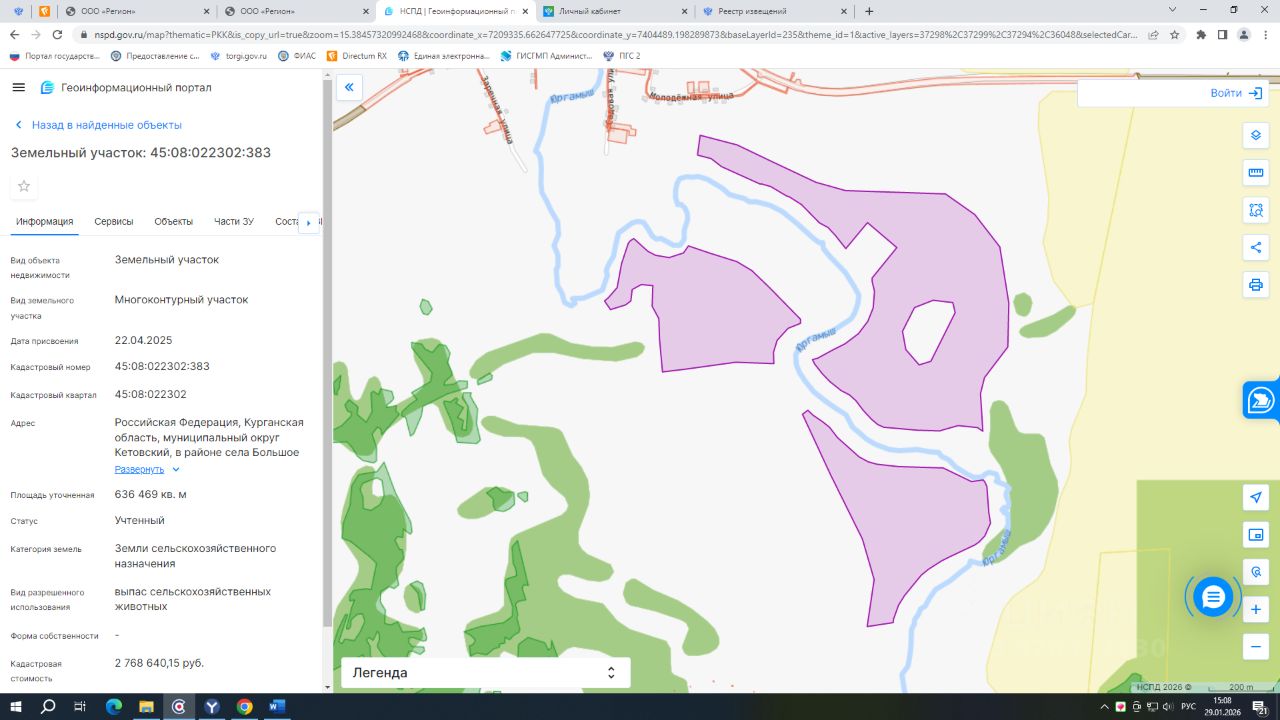Viewport: 1280px width, 720px height.
Task: Reload the page
Action: (x=57, y=34)
